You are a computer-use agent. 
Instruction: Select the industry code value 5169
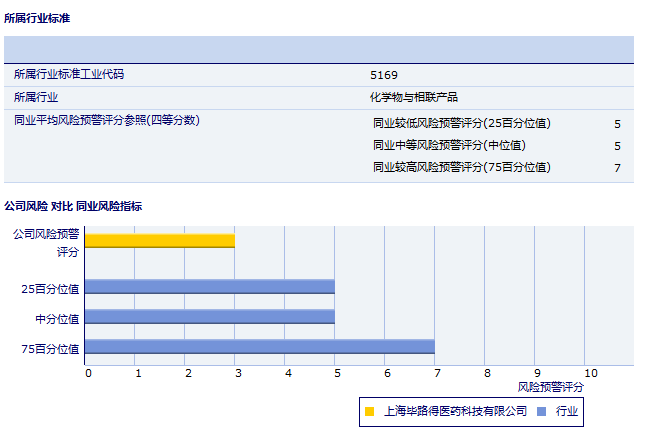tap(384, 75)
